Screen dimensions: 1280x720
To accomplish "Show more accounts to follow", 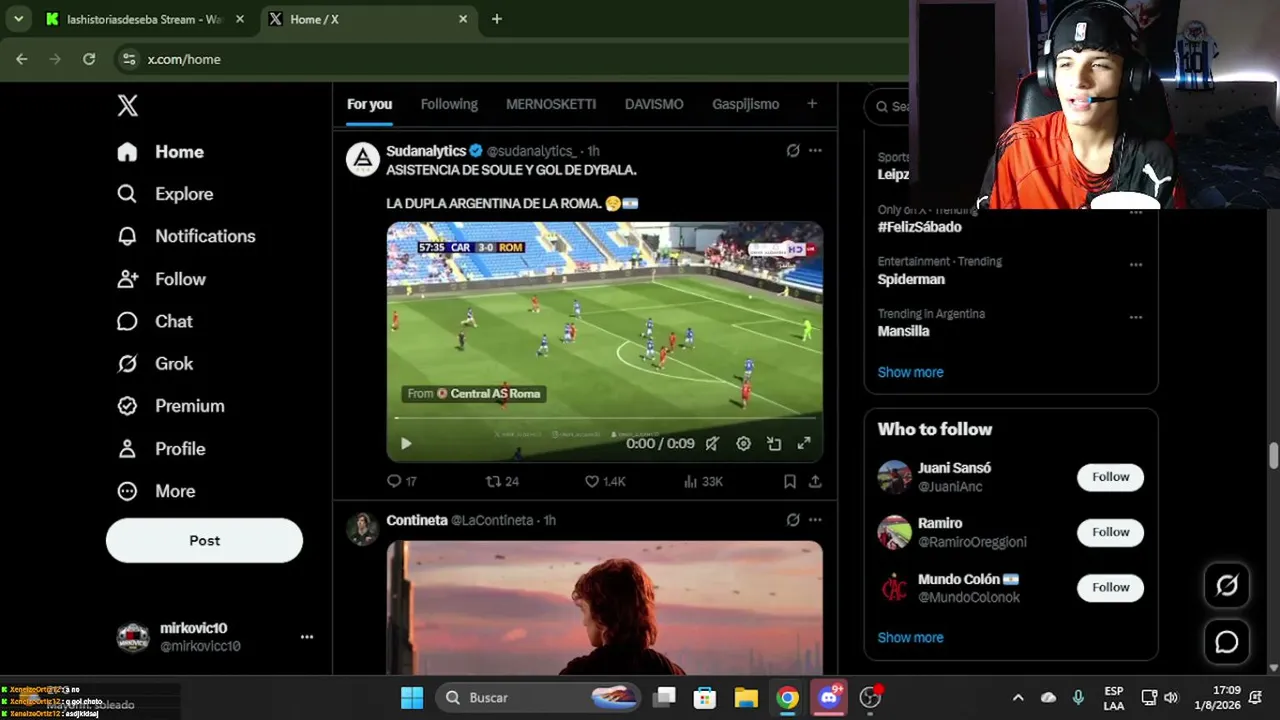I will (x=910, y=637).
